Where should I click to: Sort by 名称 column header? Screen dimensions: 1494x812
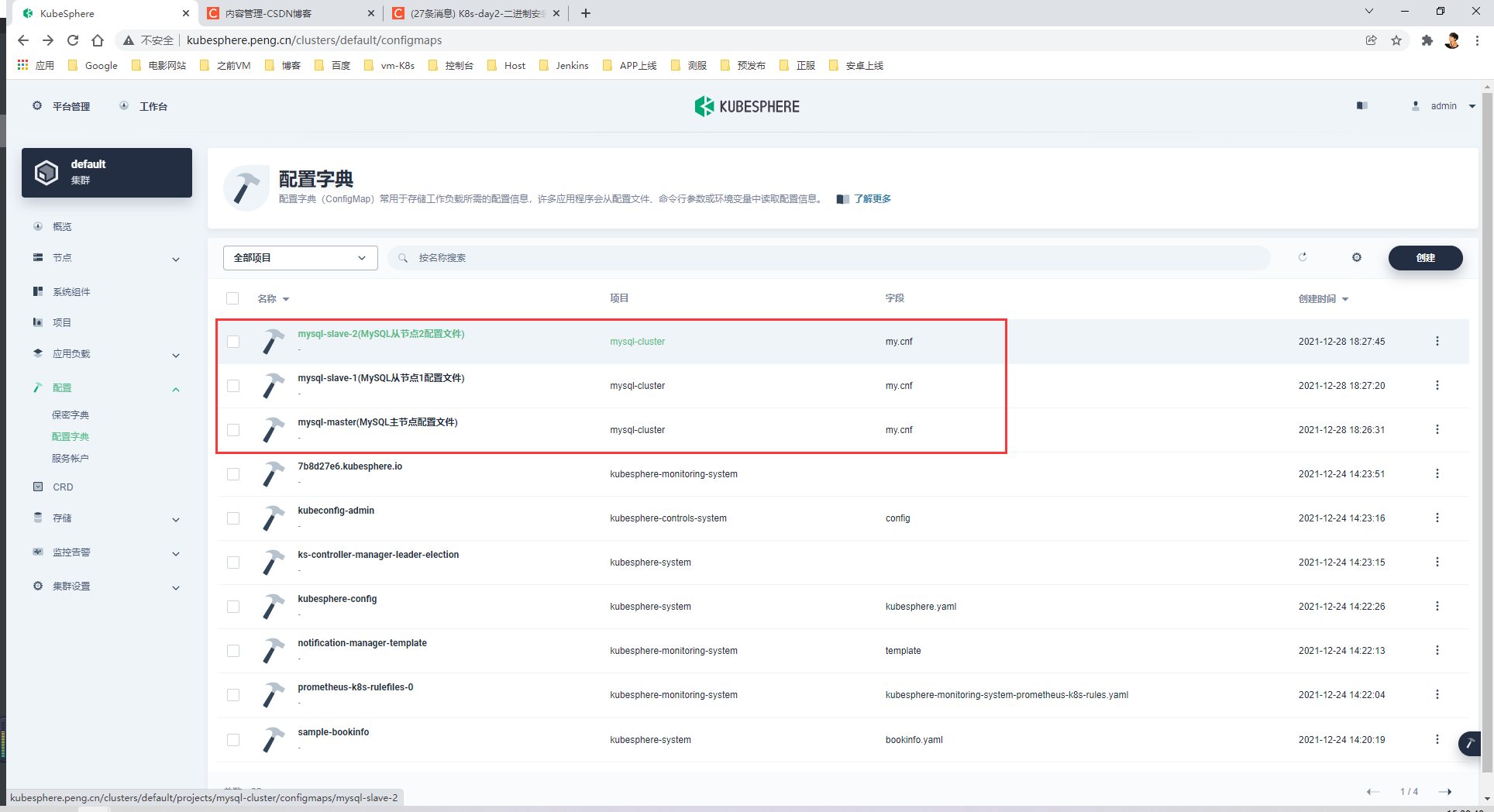point(273,298)
